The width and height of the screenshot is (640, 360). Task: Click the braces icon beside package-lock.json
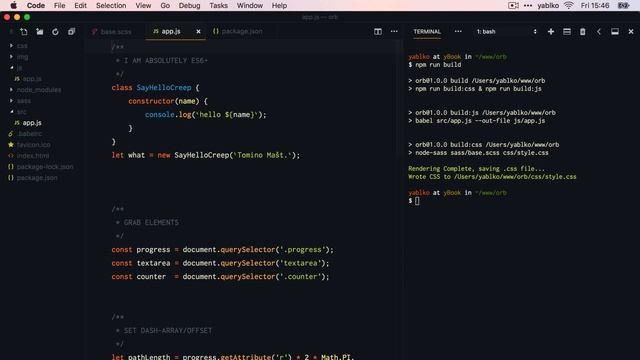tap(11, 167)
